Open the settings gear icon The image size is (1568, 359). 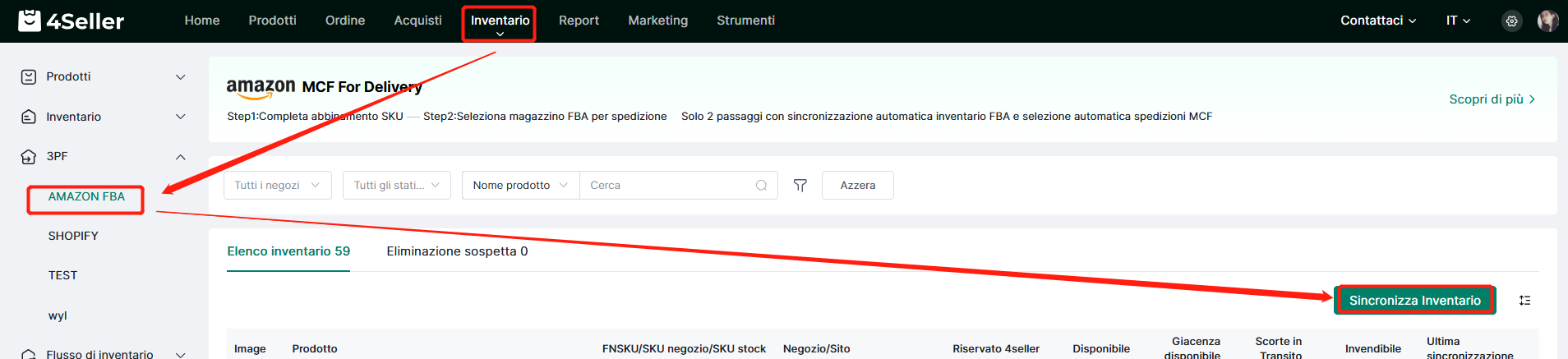click(x=1511, y=21)
